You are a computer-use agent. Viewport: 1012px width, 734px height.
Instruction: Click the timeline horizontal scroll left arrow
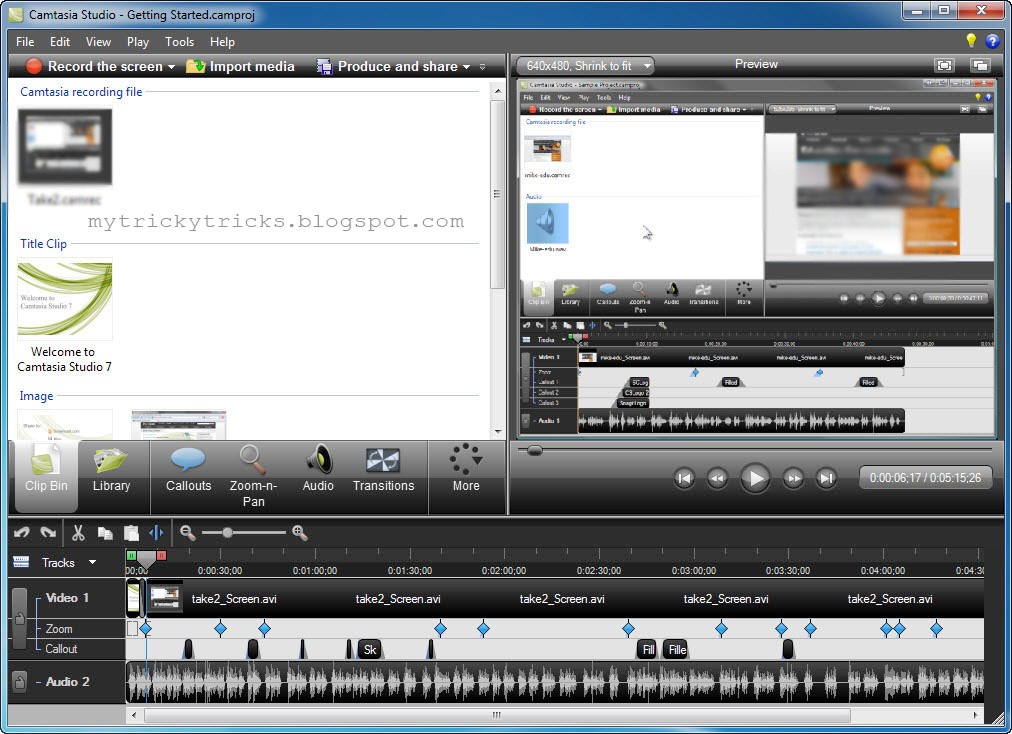click(134, 715)
